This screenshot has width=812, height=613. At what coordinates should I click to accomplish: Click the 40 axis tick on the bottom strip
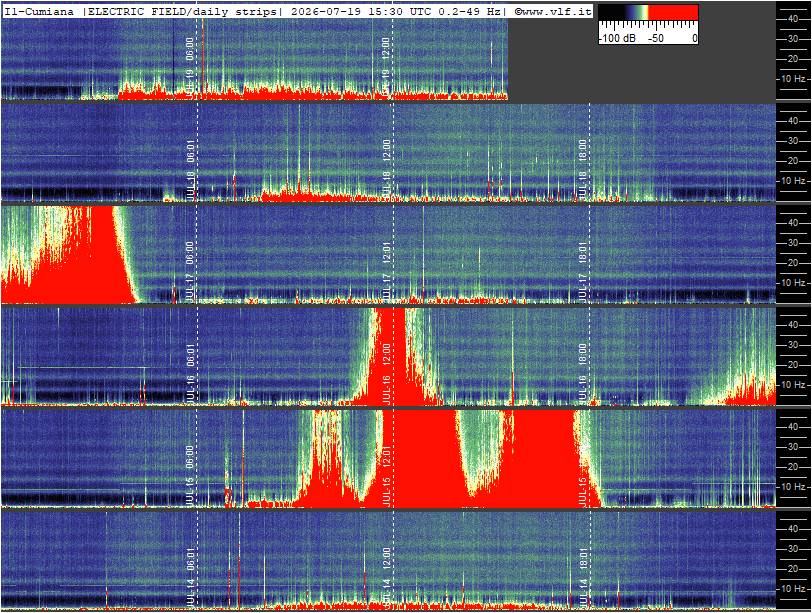(x=792, y=529)
